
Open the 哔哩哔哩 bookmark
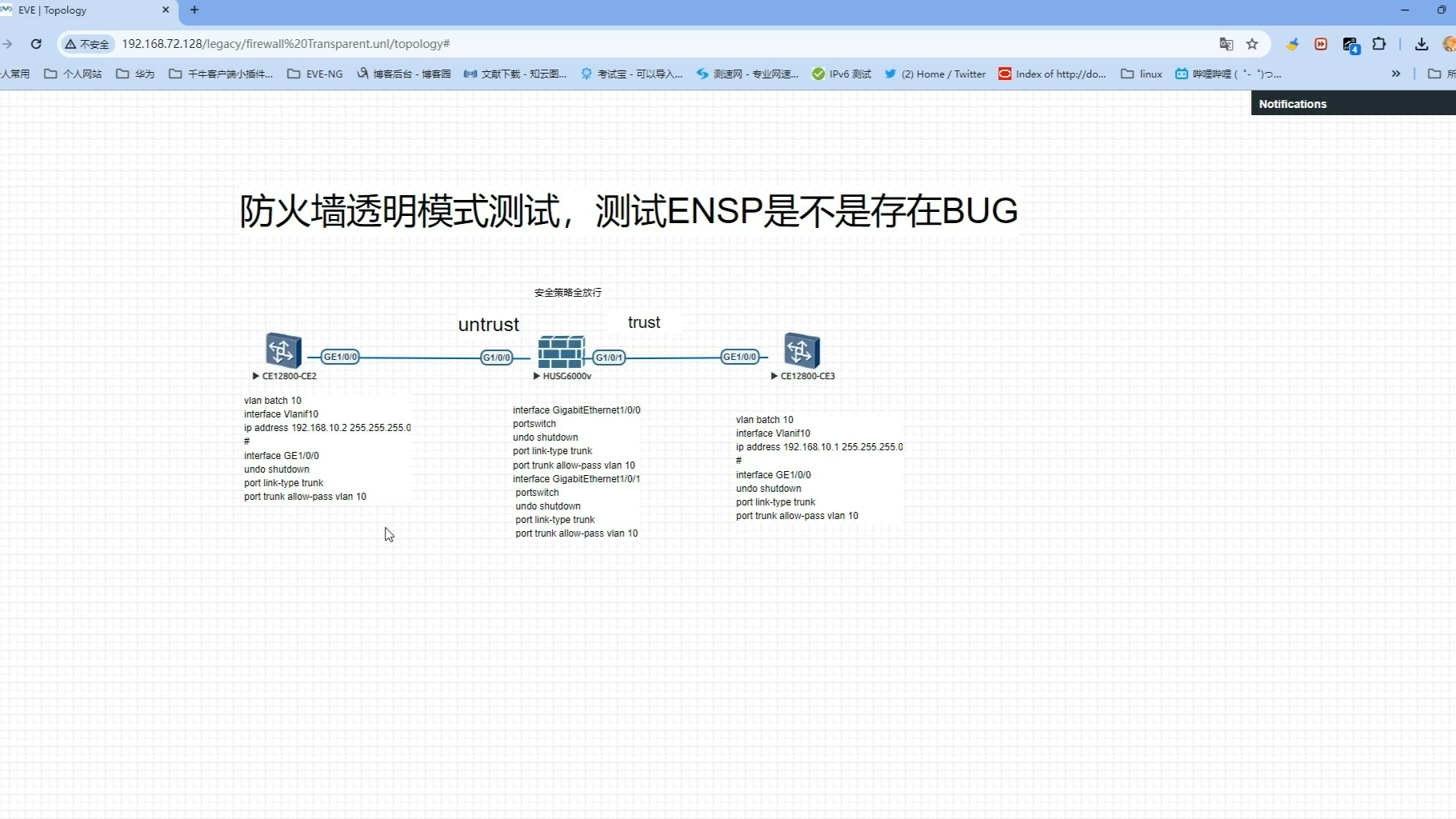(1228, 74)
